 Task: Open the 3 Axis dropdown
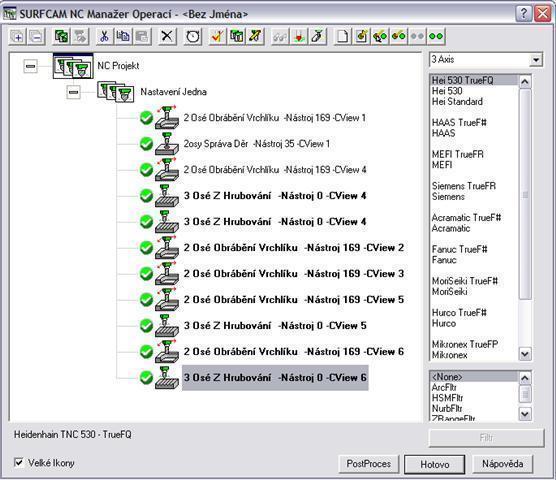point(536,60)
